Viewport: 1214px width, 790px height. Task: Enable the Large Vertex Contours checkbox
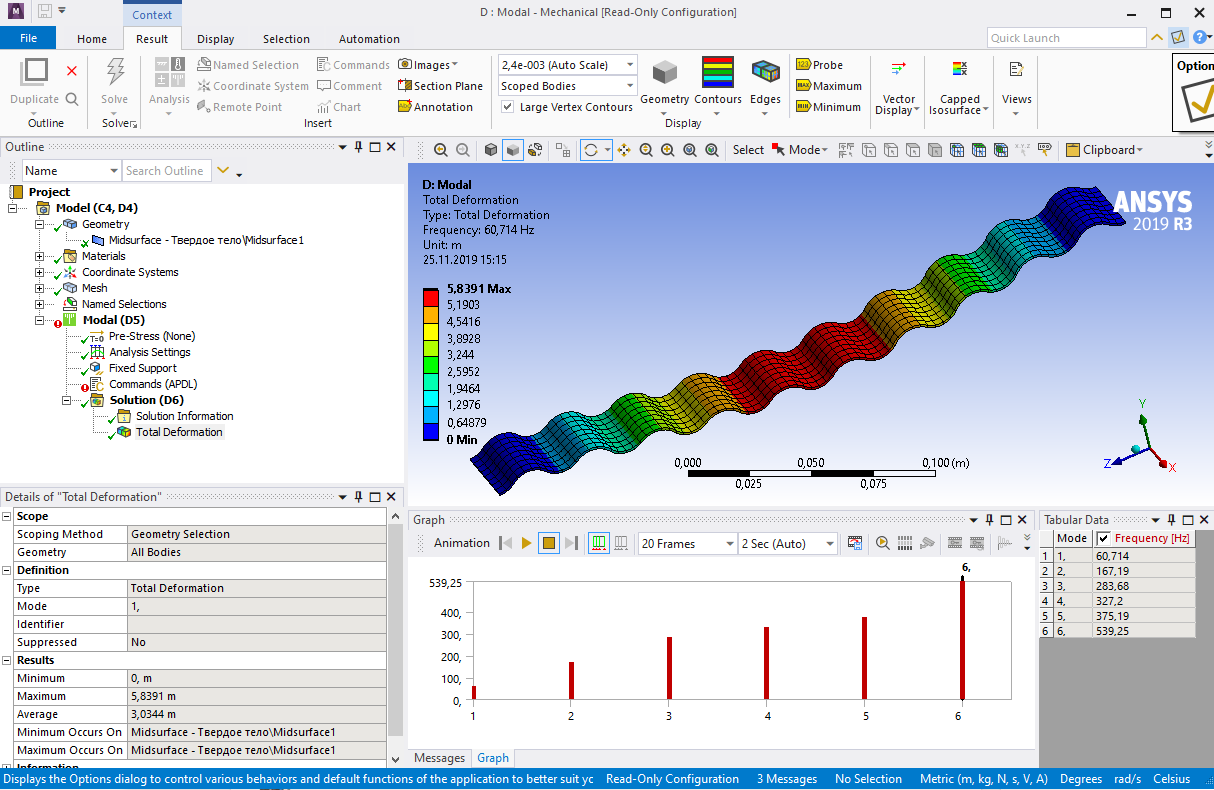pos(509,106)
